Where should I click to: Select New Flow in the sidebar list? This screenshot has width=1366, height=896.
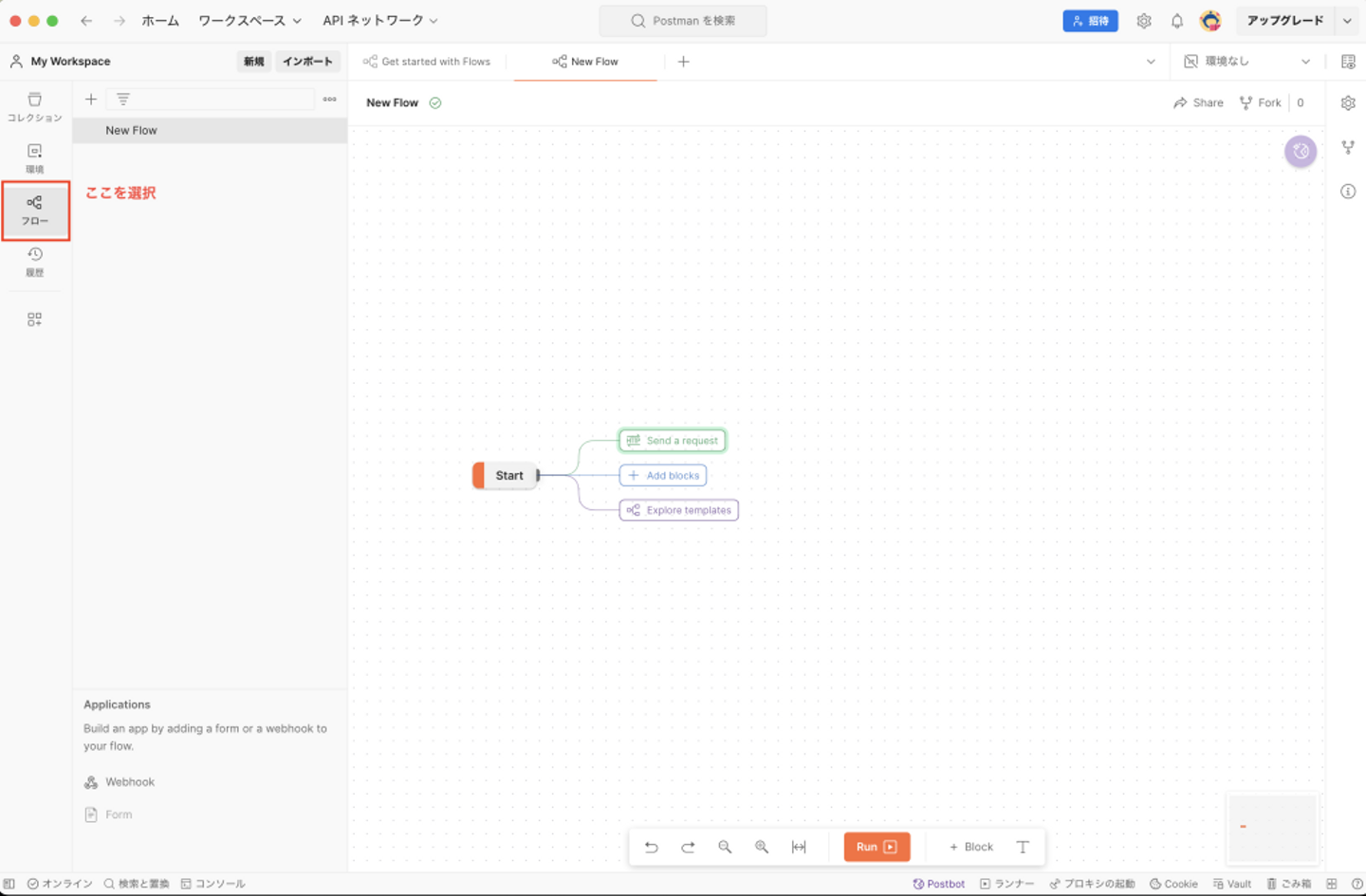(x=210, y=131)
